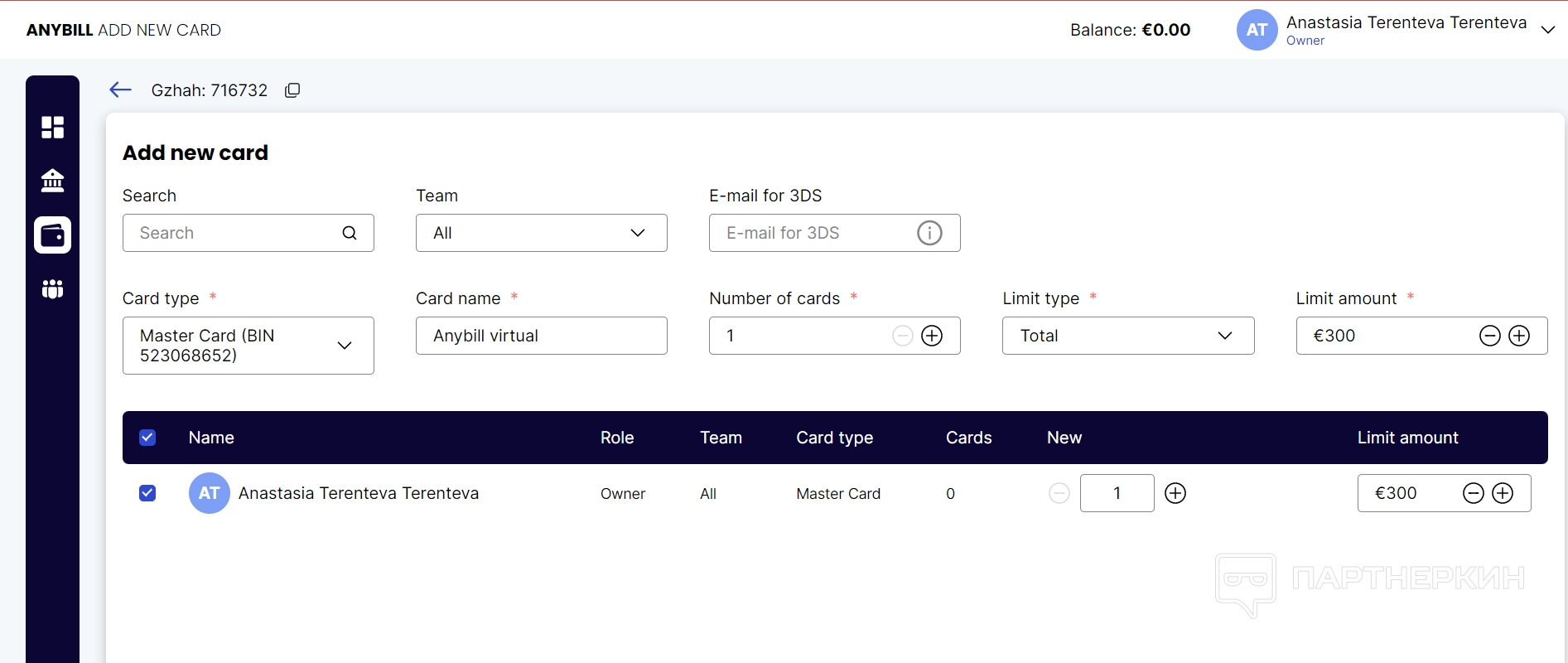1568x663 pixels.
Task: Open the bank accounts sidebar icon
Action: pyautogui.click(x=52, y=181)
